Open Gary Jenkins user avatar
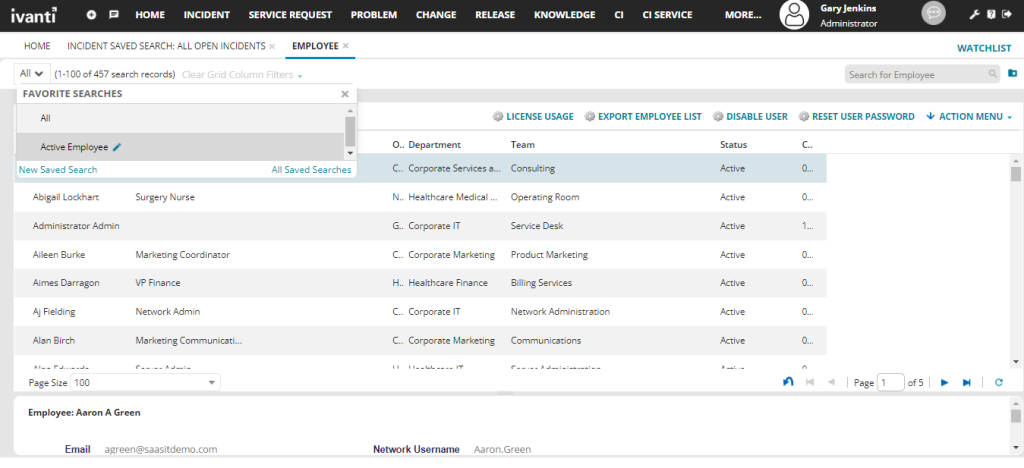The height and width of the screenshot is (468, 1024). (x=794, y=15)
